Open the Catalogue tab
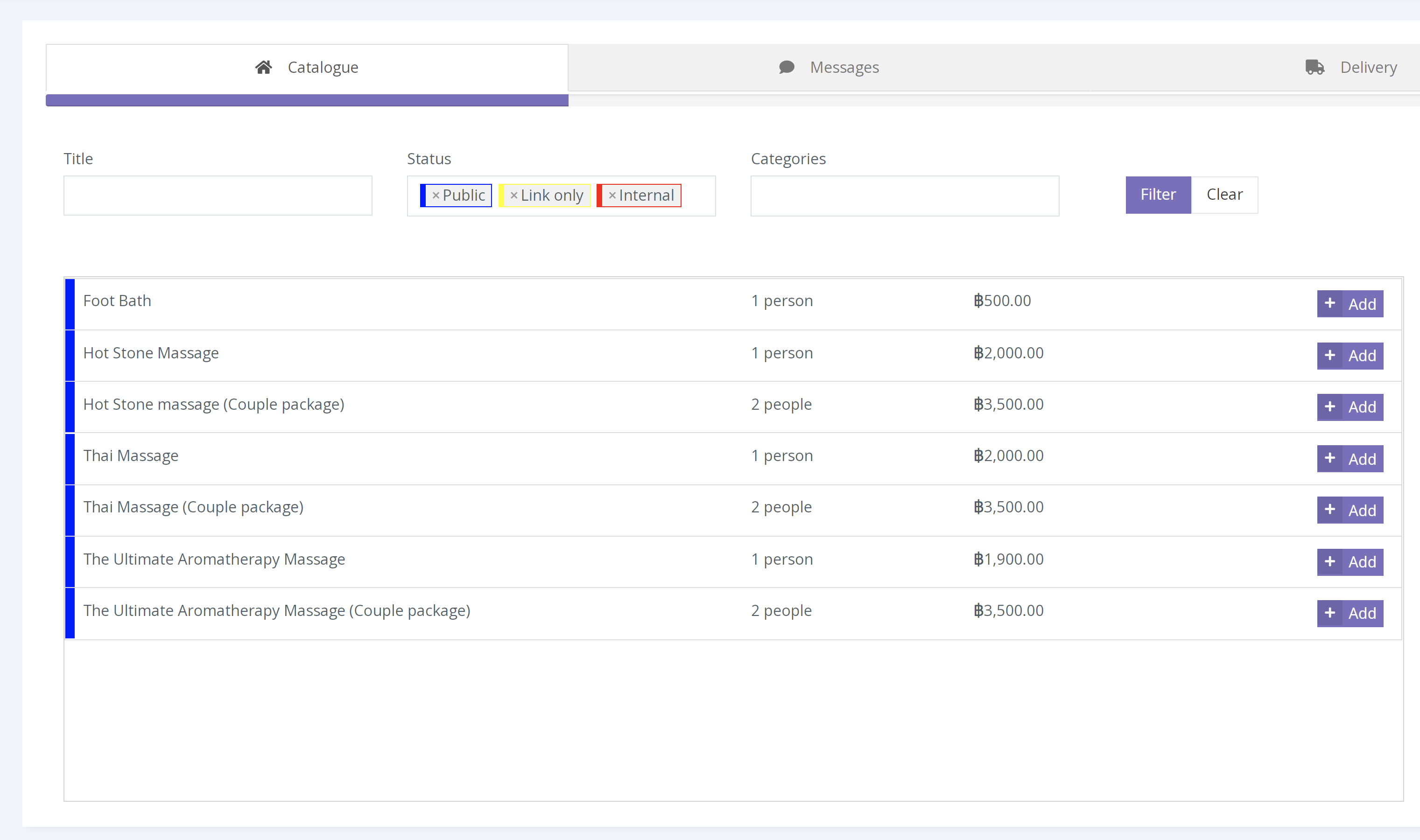 coord(307,68)
